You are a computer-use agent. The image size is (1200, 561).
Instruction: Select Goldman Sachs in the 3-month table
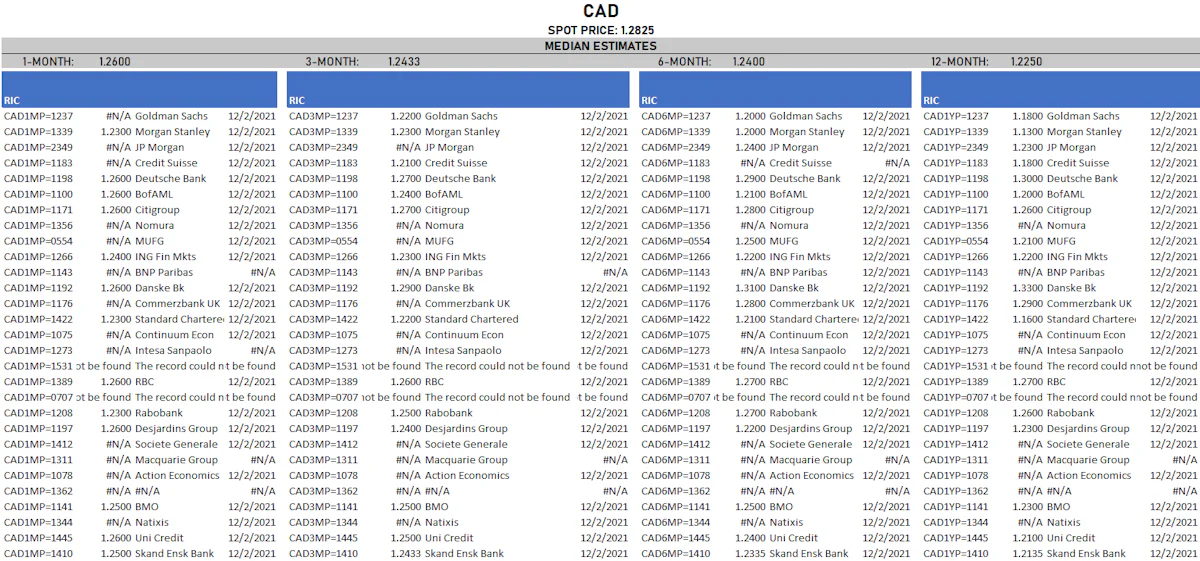462,116
